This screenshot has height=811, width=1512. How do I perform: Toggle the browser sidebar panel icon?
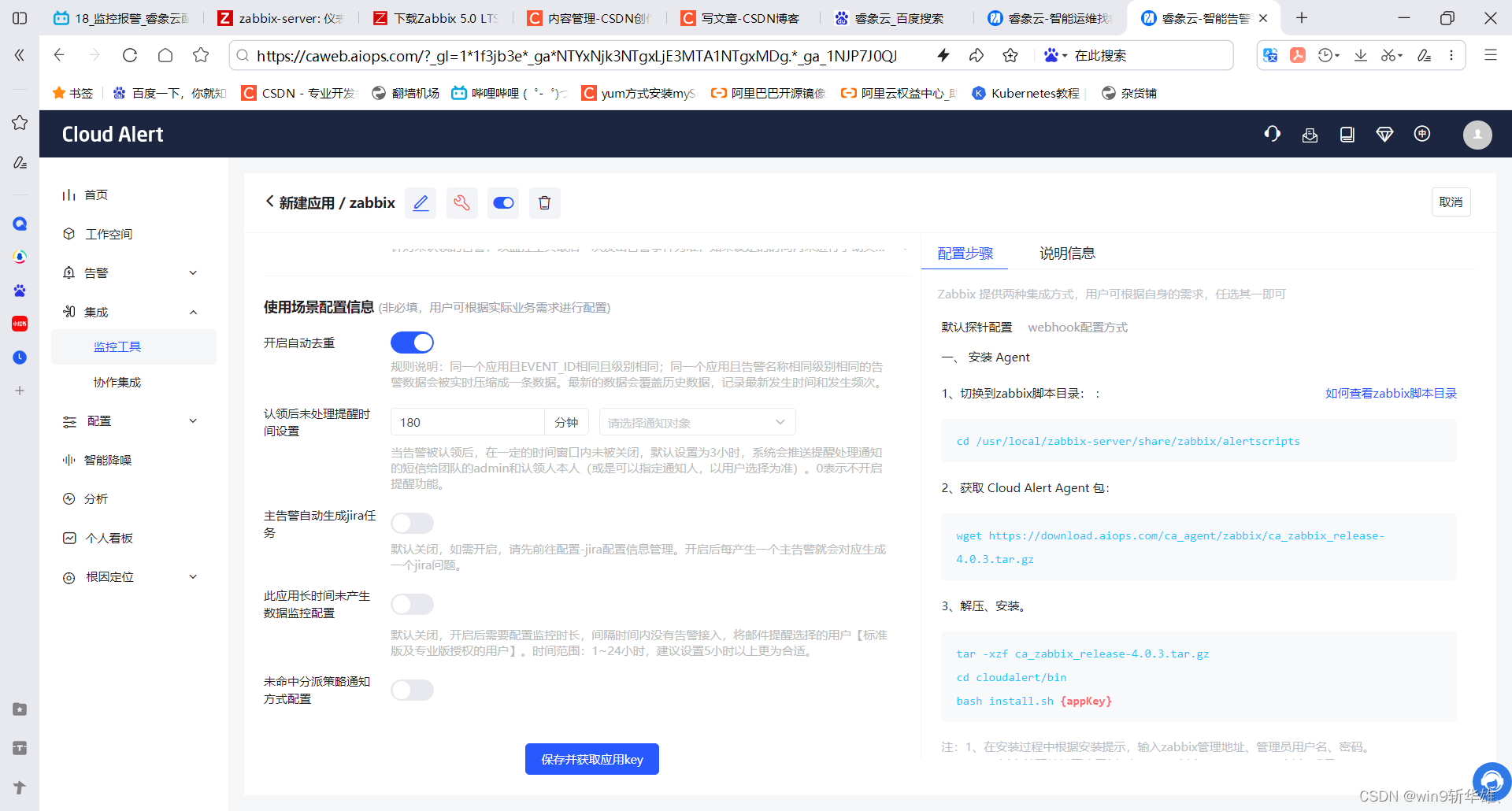(20, 18)
